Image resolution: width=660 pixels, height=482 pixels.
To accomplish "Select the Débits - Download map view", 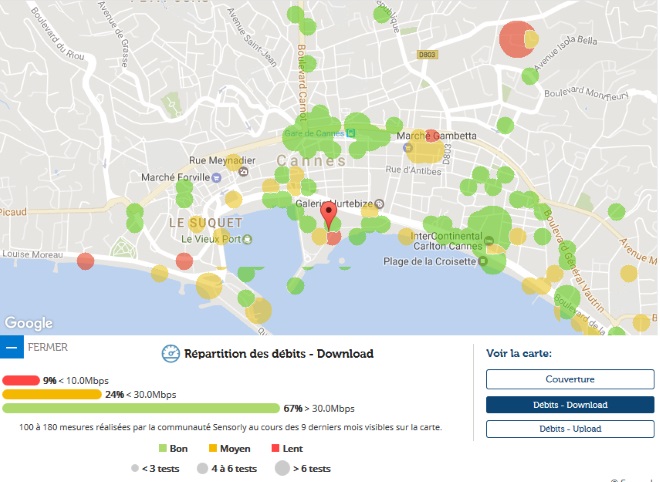I will [x=570, y=405].
